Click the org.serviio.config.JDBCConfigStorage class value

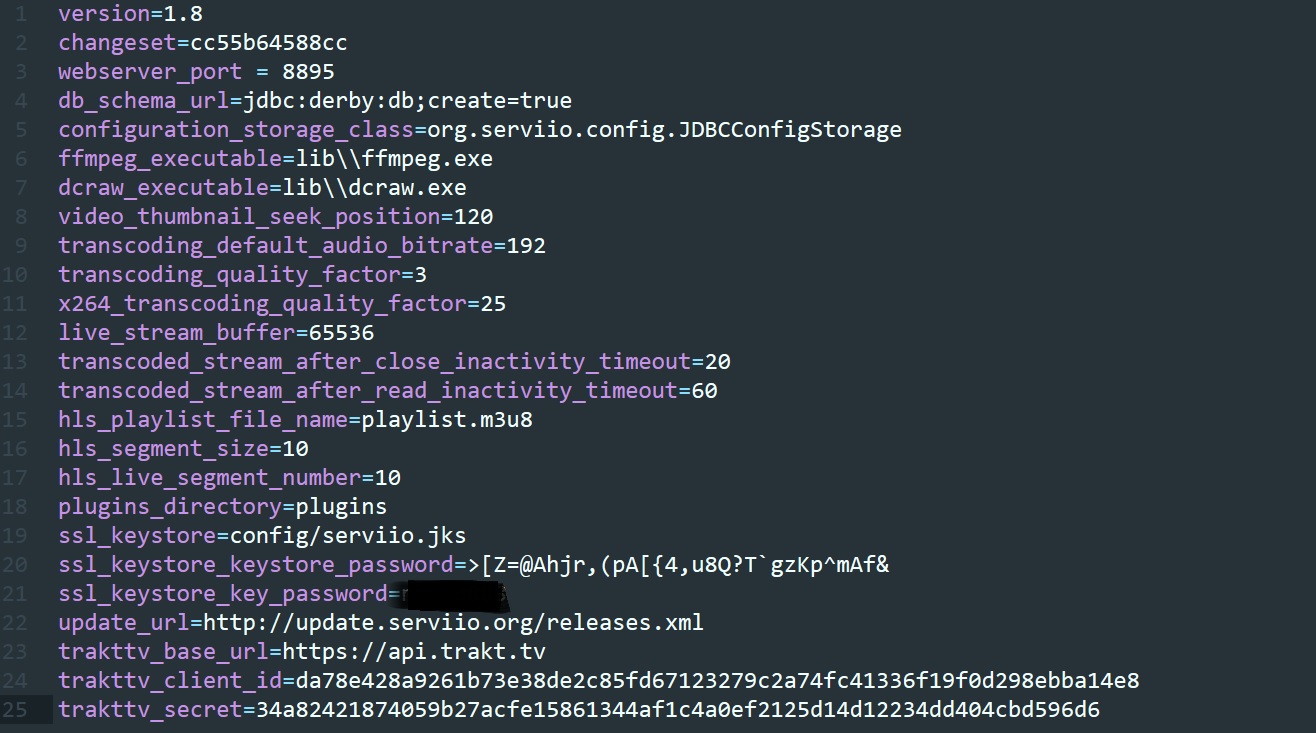(x=664, y=130)
